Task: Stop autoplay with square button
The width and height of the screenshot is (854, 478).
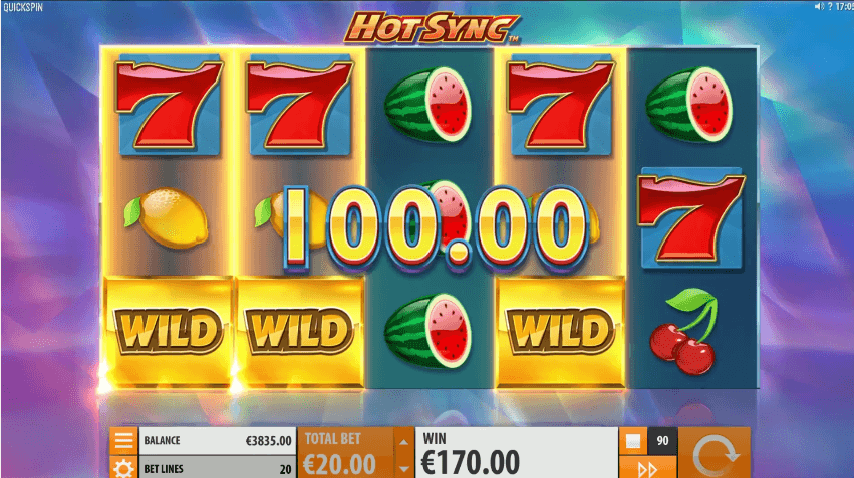Action: pyautogui.click(x=633, y=440)
